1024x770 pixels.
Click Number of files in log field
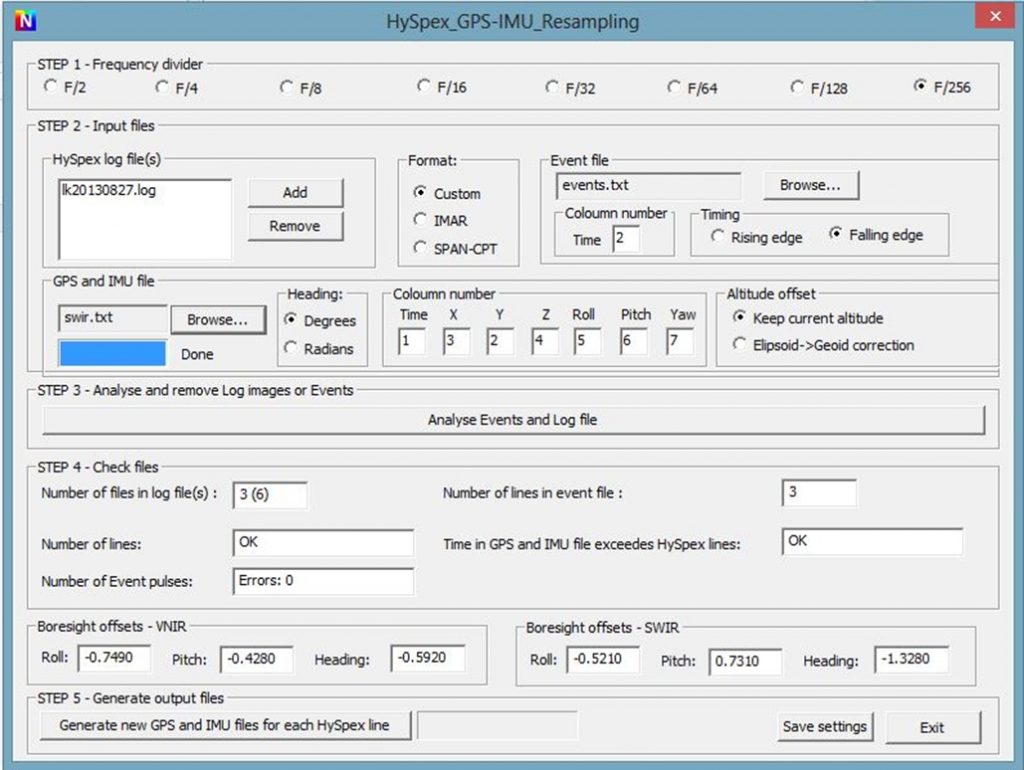tap(270, 494)
